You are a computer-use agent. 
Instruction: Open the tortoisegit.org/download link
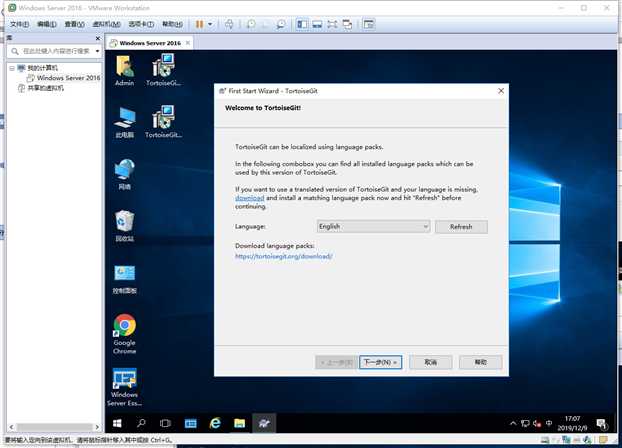tap(284, 256)
